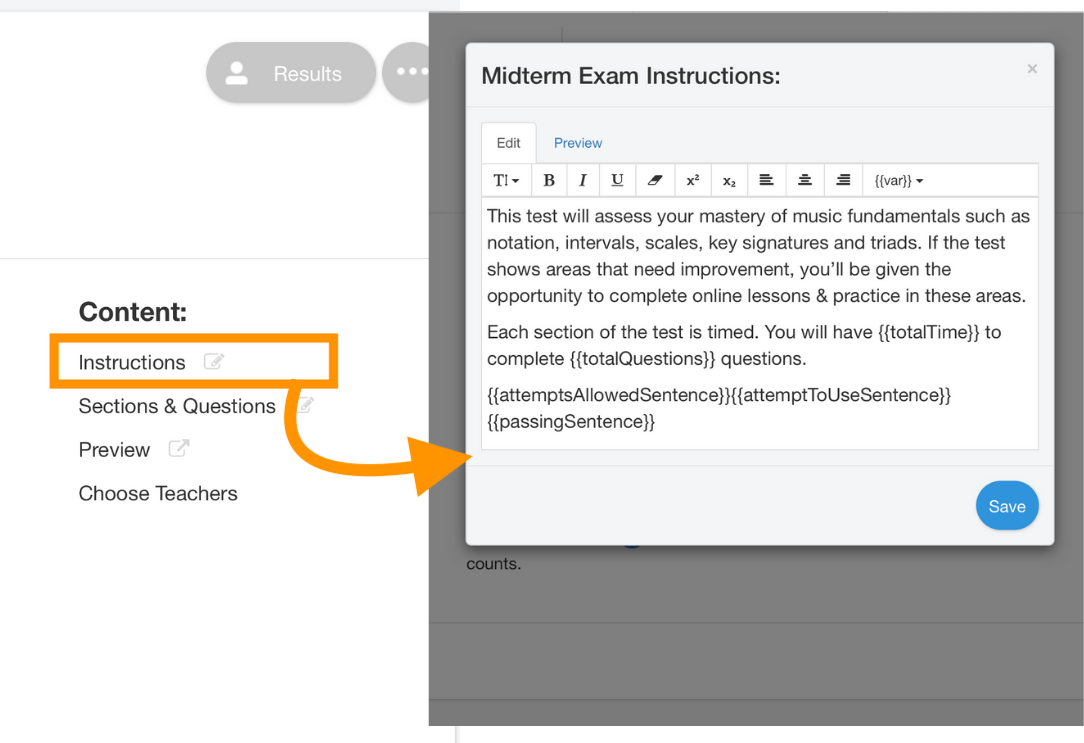Click the Results button
Image resolution: width=1084 pixels, height=743 pixels.
click(x=291, y=73)
